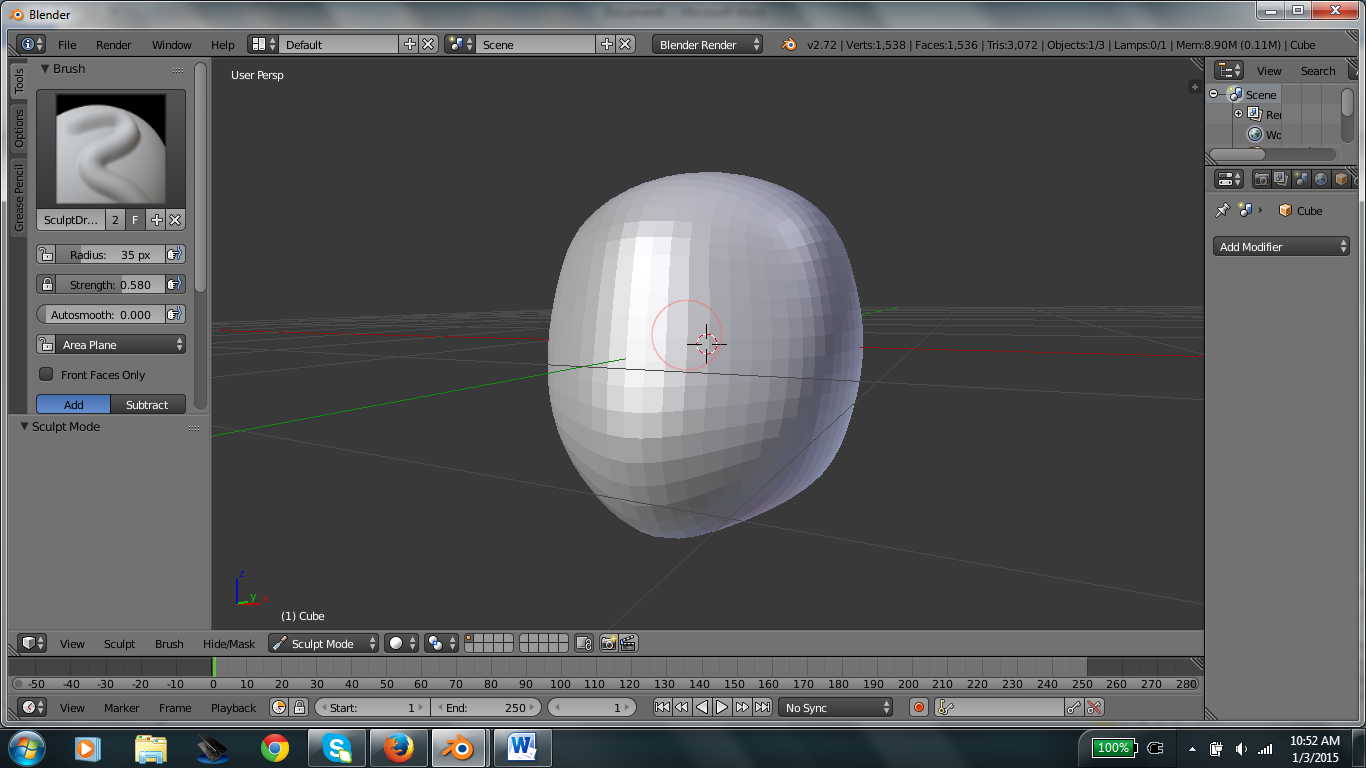Toggle the Add brush mode button
This screenshot has width=1366, height=768.
pyautogui.click(x=72, y=404)
